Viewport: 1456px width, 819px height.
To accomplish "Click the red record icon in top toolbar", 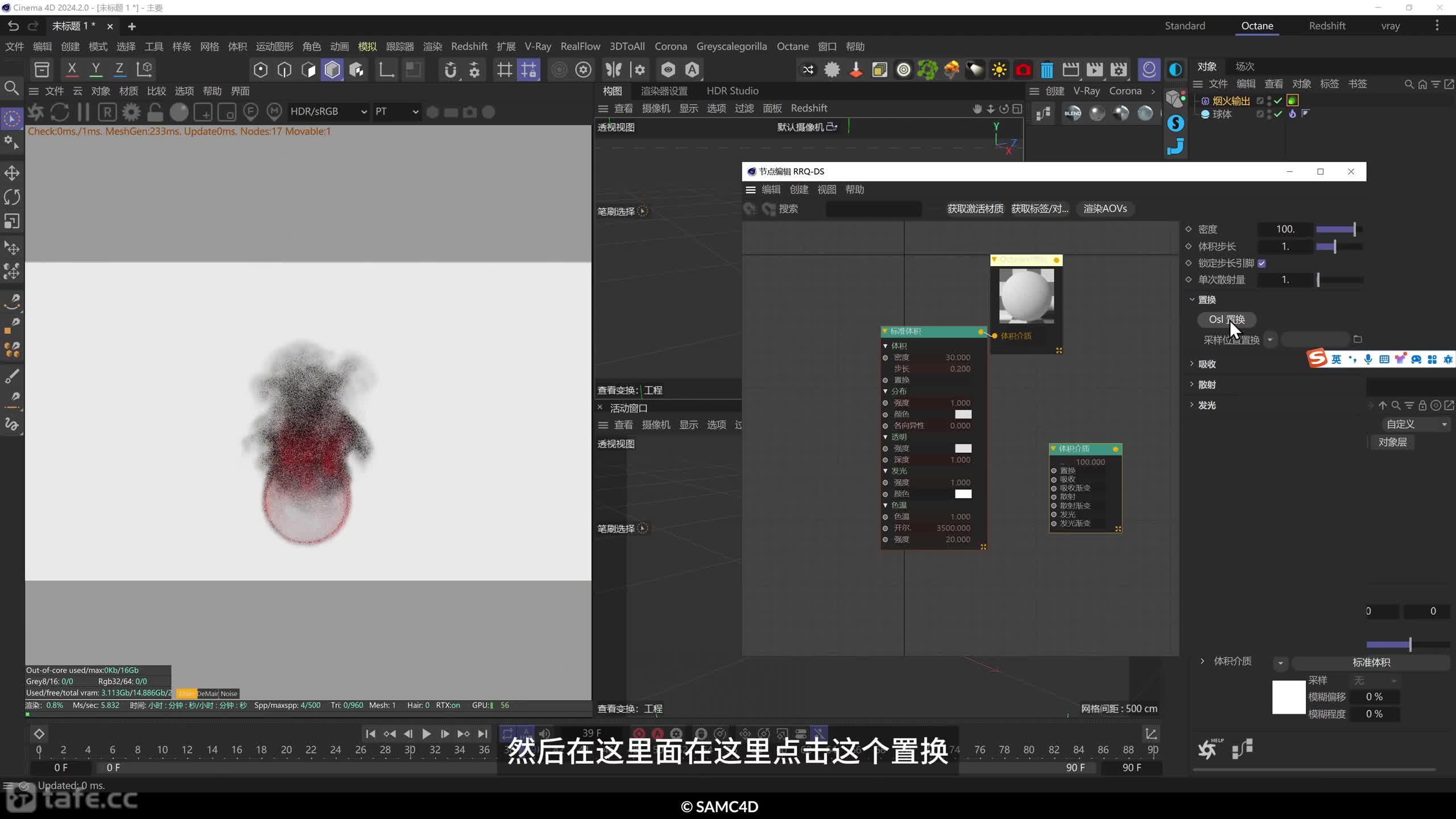I will pyautogui.click(x=1023, y=69).
